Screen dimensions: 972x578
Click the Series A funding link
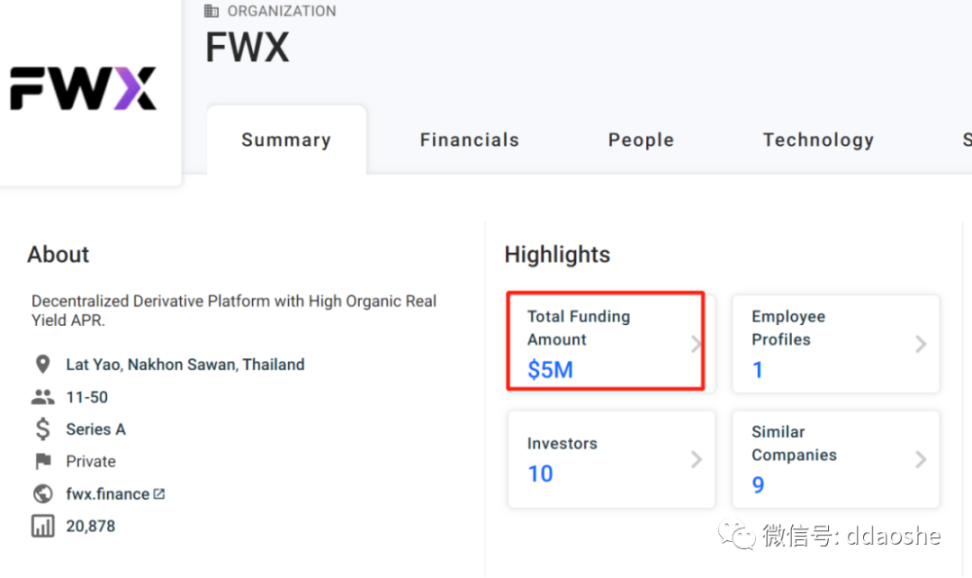pyautogui.click(x=96, y=429)
